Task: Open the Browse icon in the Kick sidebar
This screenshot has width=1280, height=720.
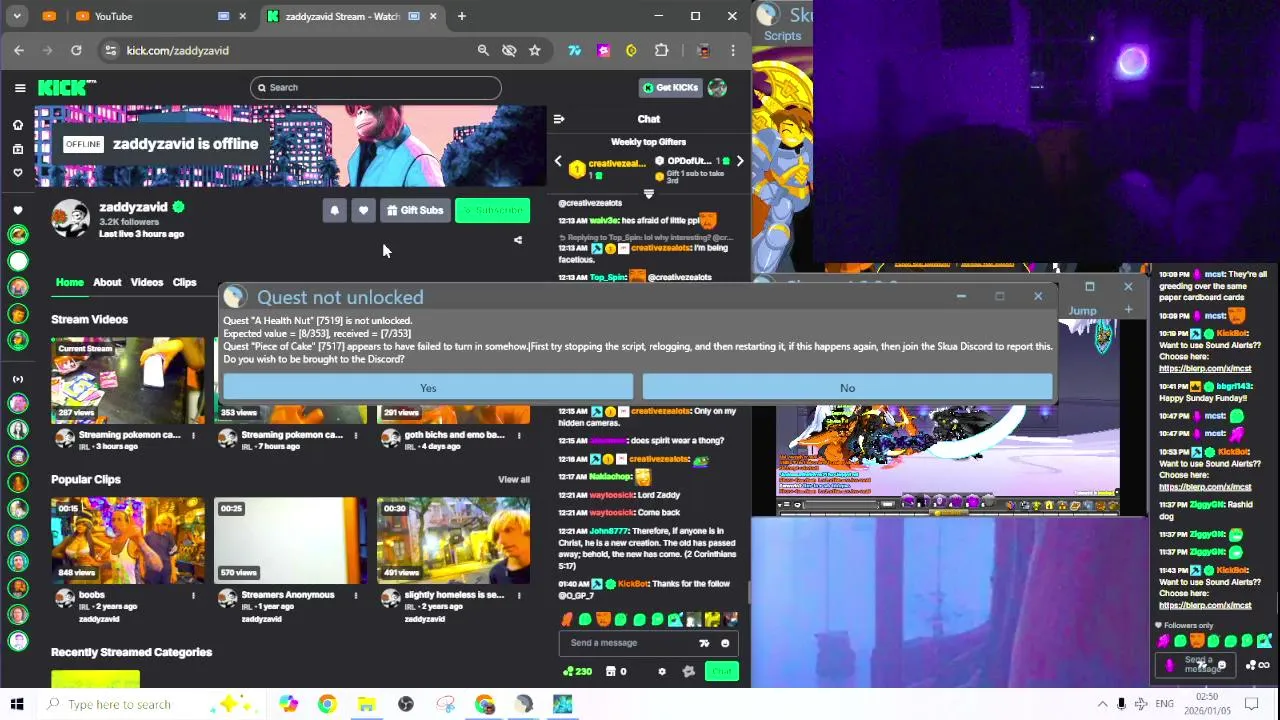Action: (17, 149)
